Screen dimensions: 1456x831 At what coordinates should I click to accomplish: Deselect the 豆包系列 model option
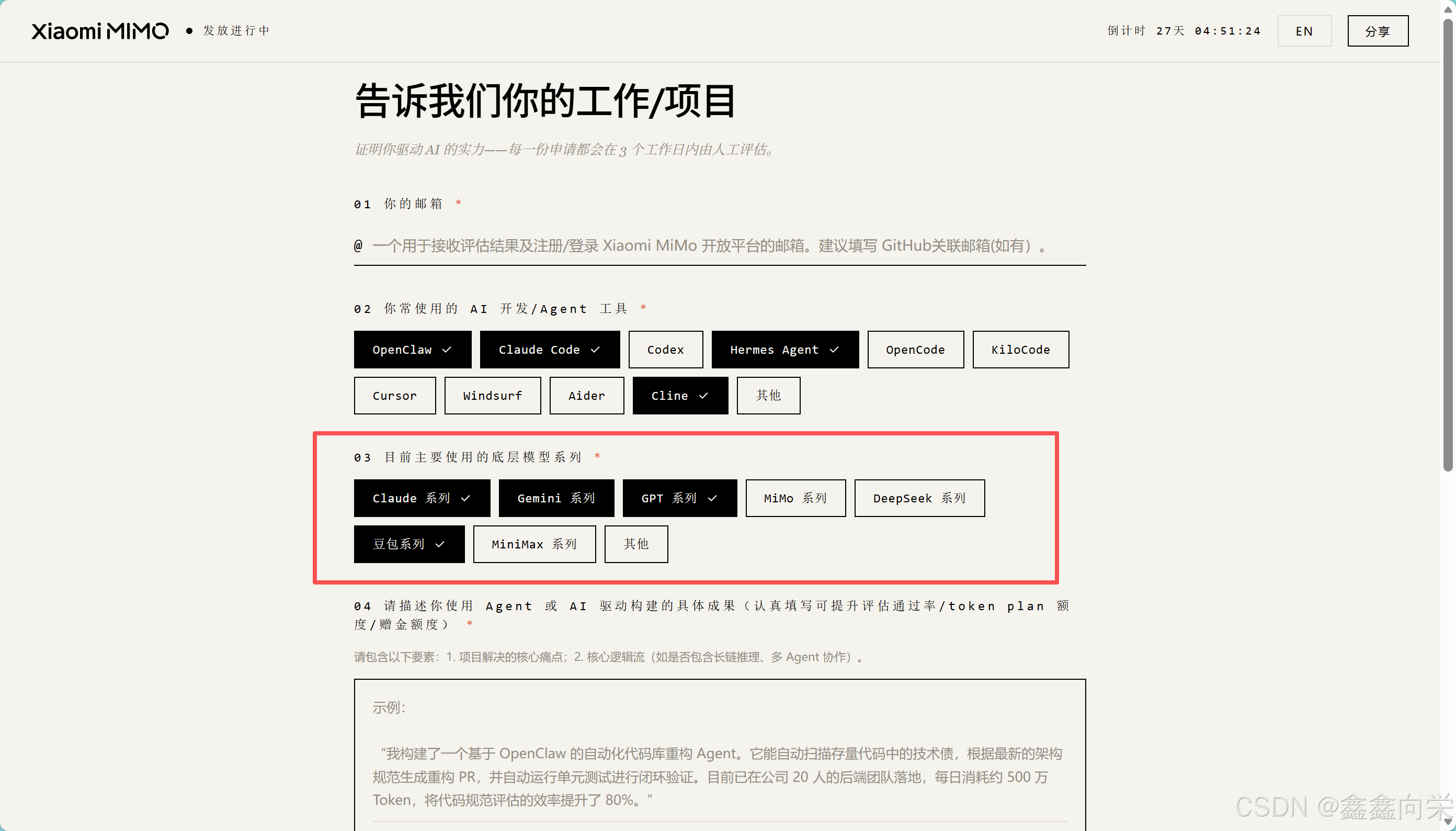click(x=409, y=544)
